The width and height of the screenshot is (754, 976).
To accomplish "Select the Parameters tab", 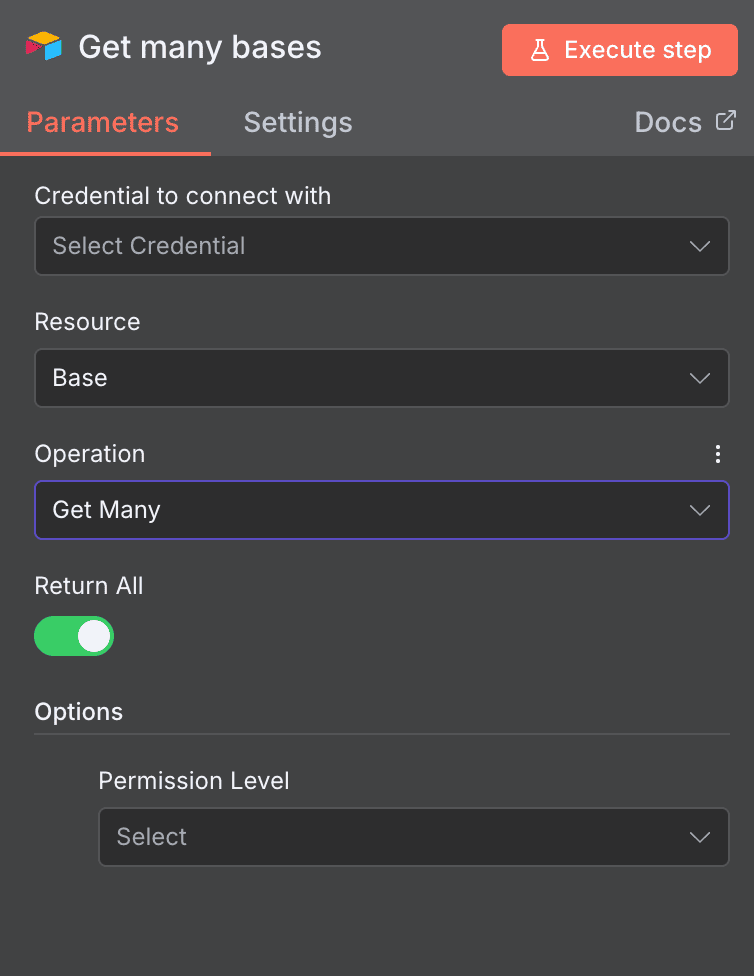I will [103, 122].
